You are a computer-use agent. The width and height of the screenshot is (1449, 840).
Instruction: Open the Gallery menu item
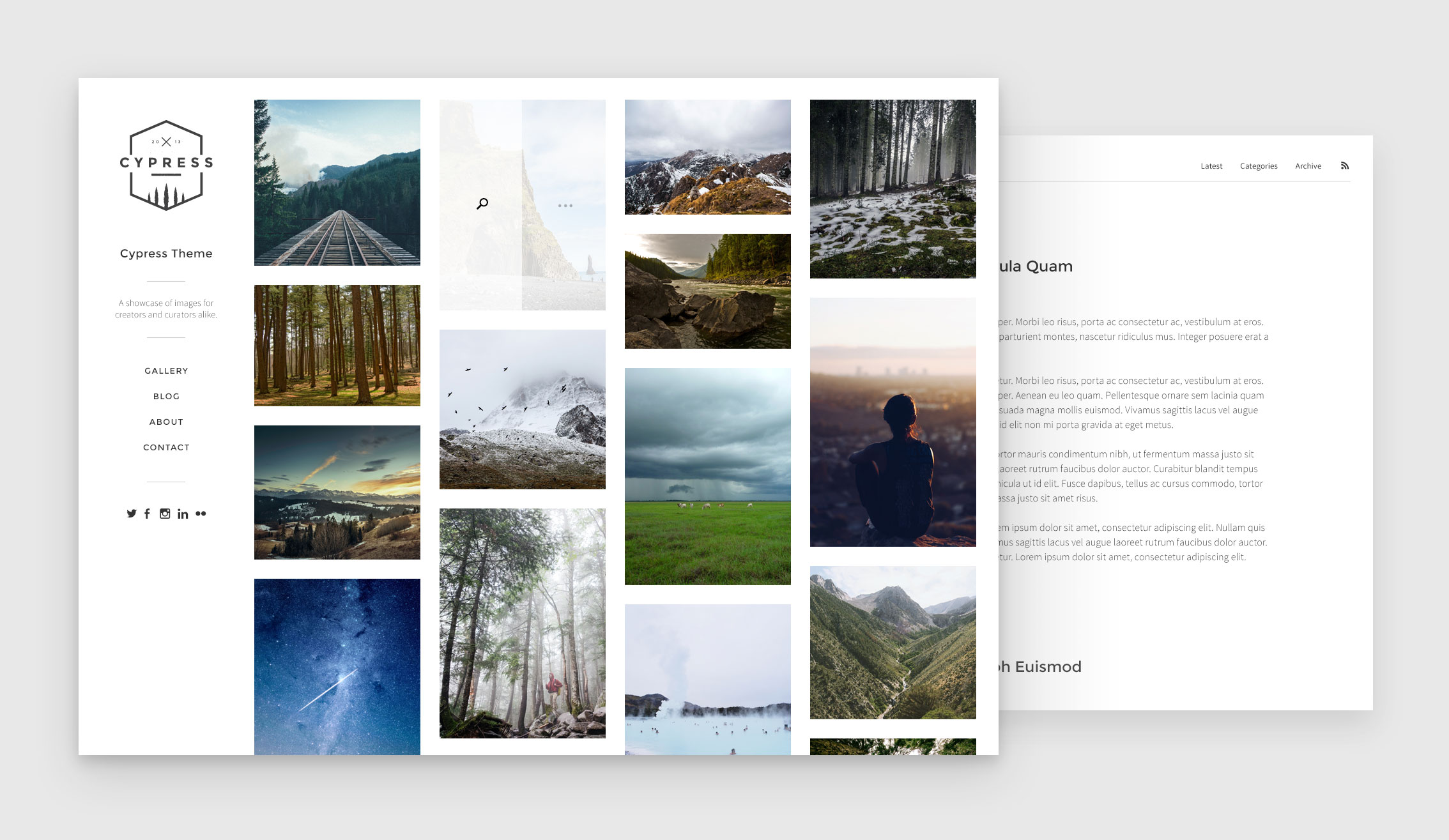166,370
